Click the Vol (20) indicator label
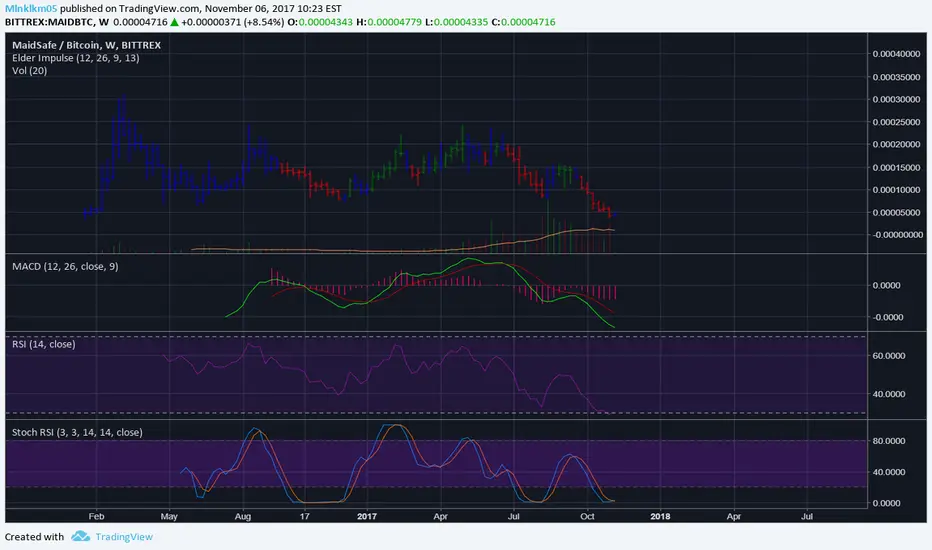The image size is (932, 550). [x=30, y=70]
